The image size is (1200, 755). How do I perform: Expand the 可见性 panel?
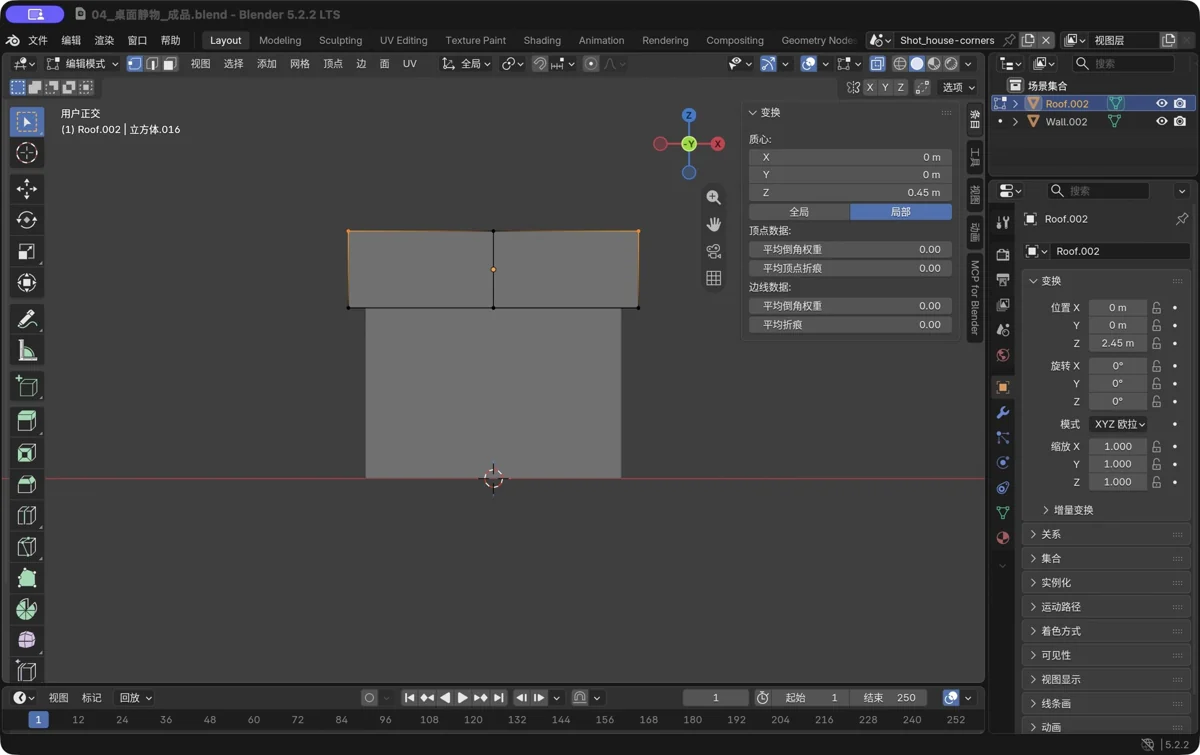click(x=1108, y=655)
